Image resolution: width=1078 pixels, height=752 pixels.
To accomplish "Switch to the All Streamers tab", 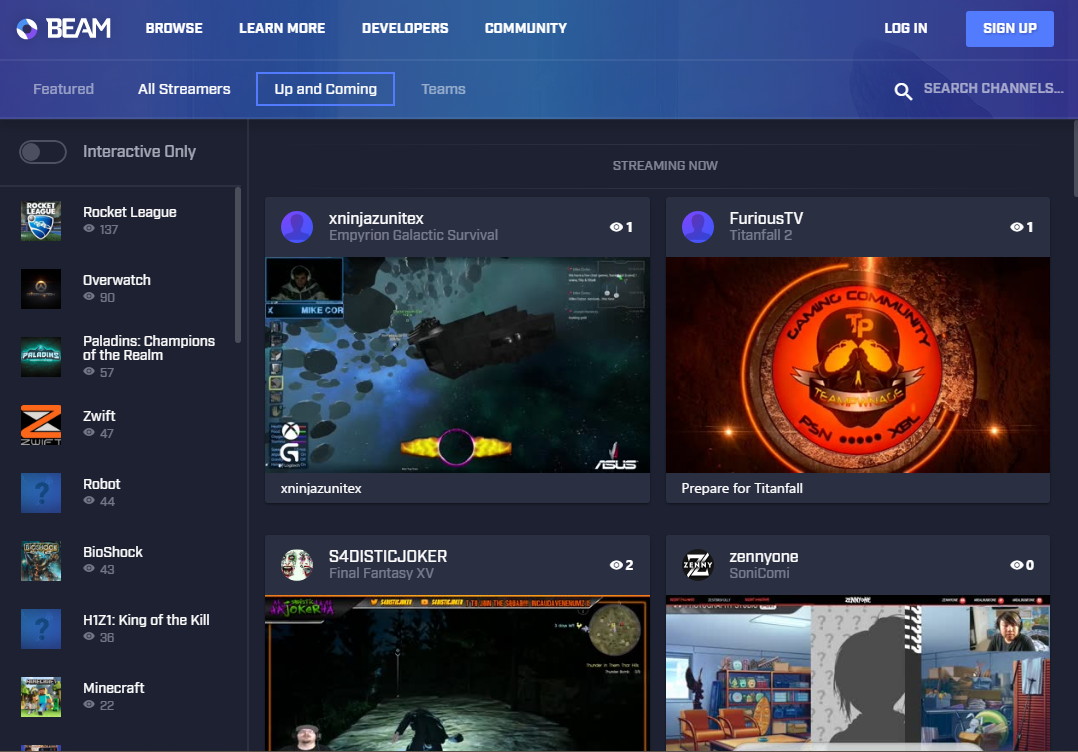I will coord(184,89).
